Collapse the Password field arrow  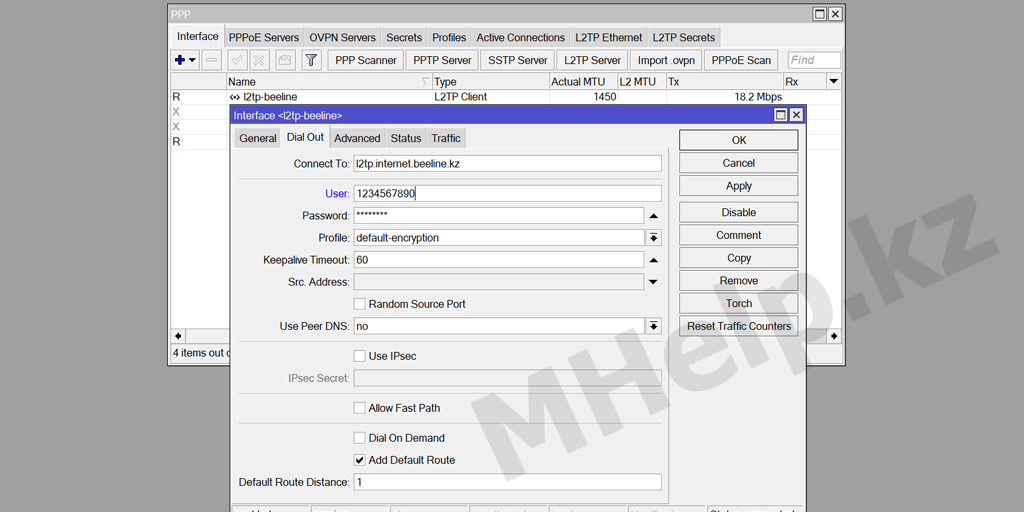click(654, 216)
